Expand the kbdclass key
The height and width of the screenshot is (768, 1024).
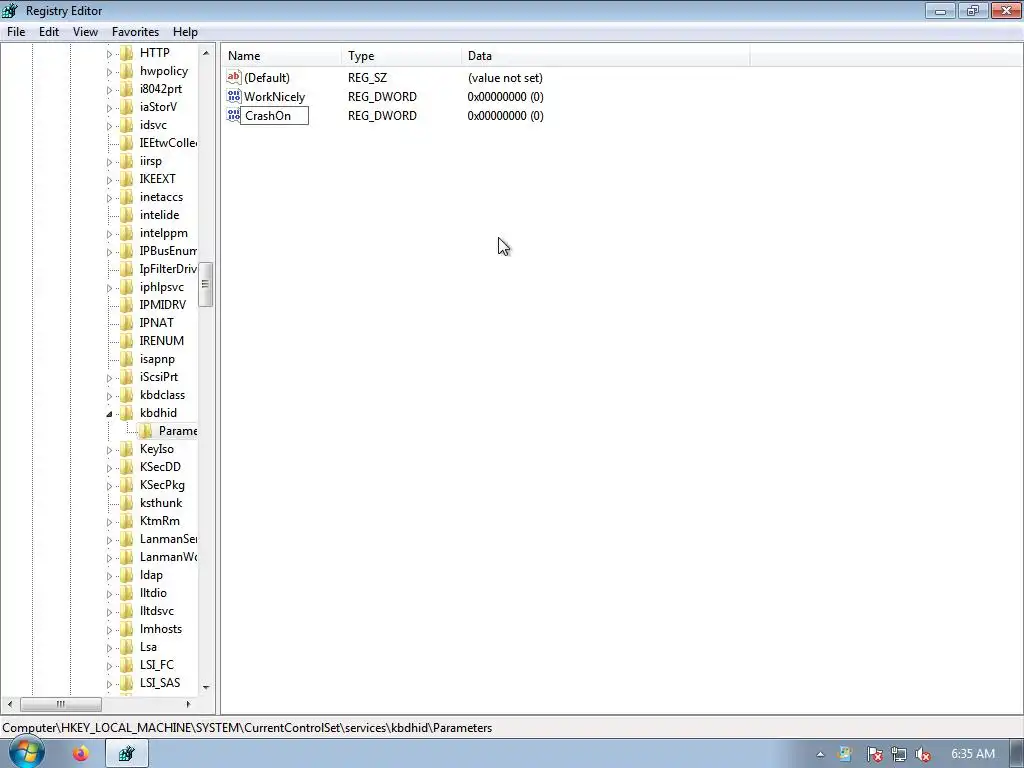[109, 396]
